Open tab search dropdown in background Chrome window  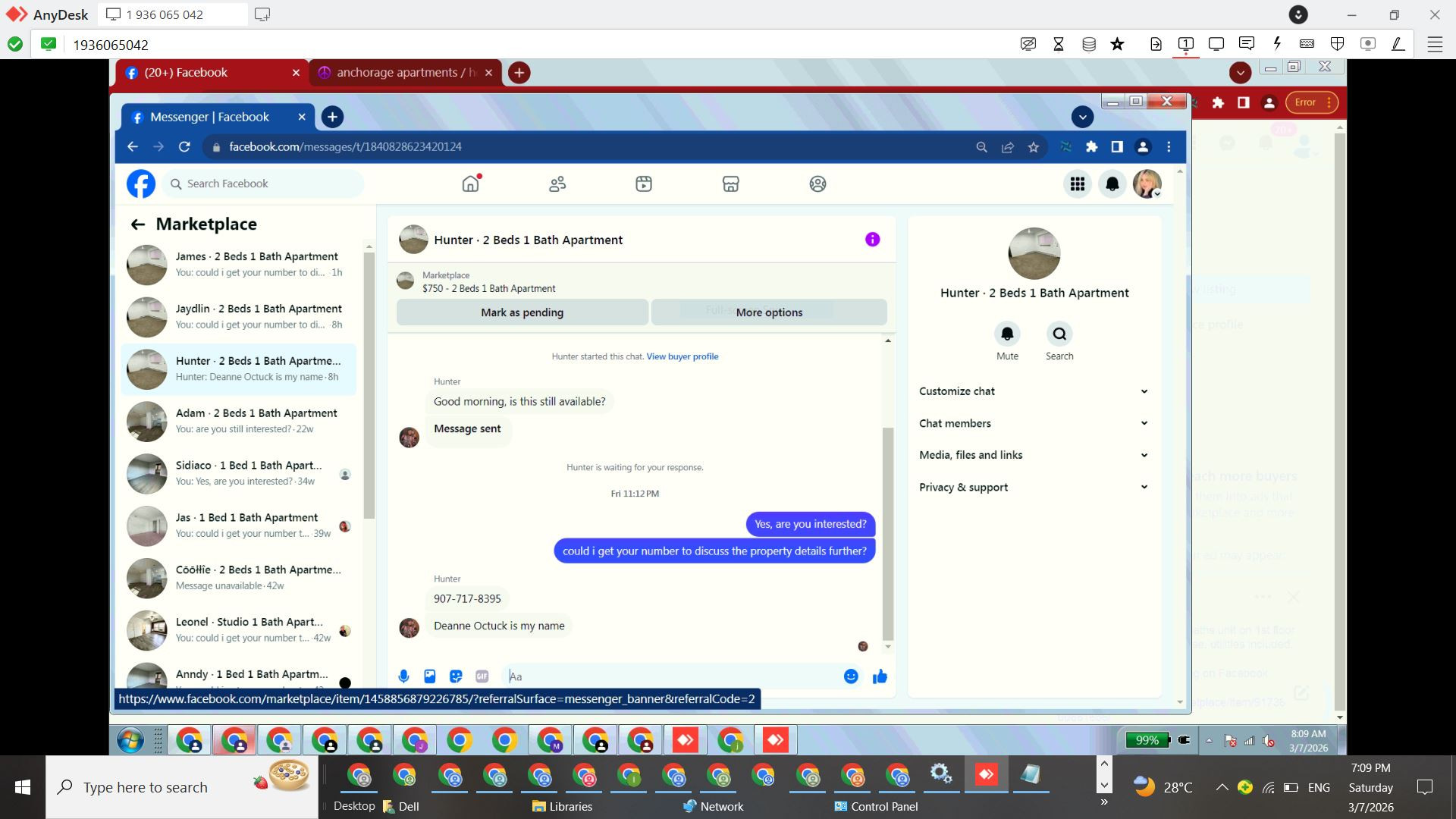click(x=1241, y=73)
